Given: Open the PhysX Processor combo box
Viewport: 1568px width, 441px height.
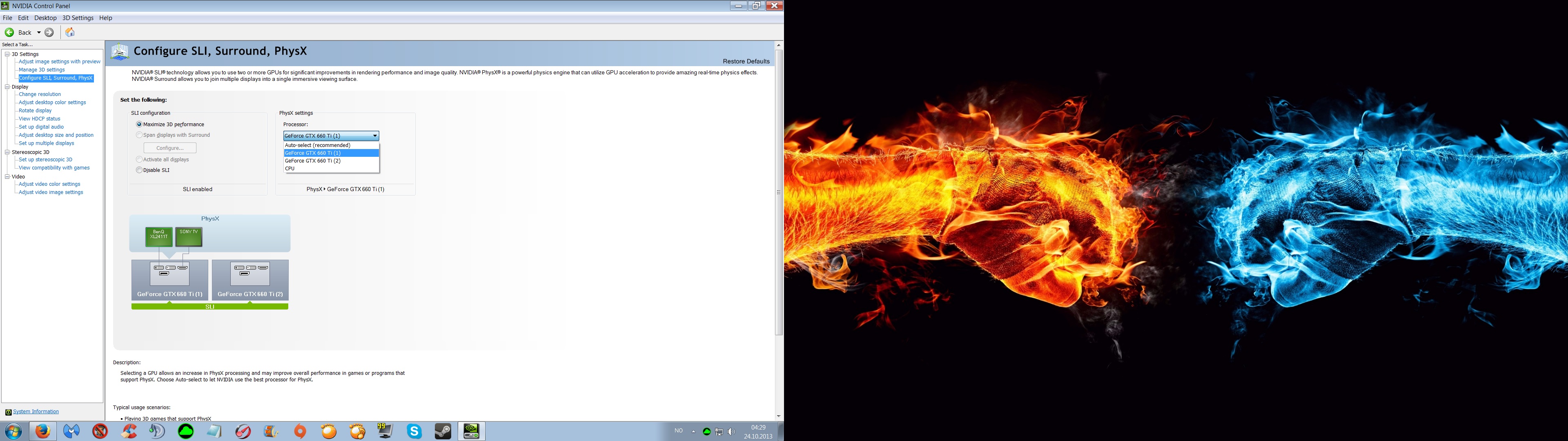Looking at the screenshot, I should click(x=331, y=136).
